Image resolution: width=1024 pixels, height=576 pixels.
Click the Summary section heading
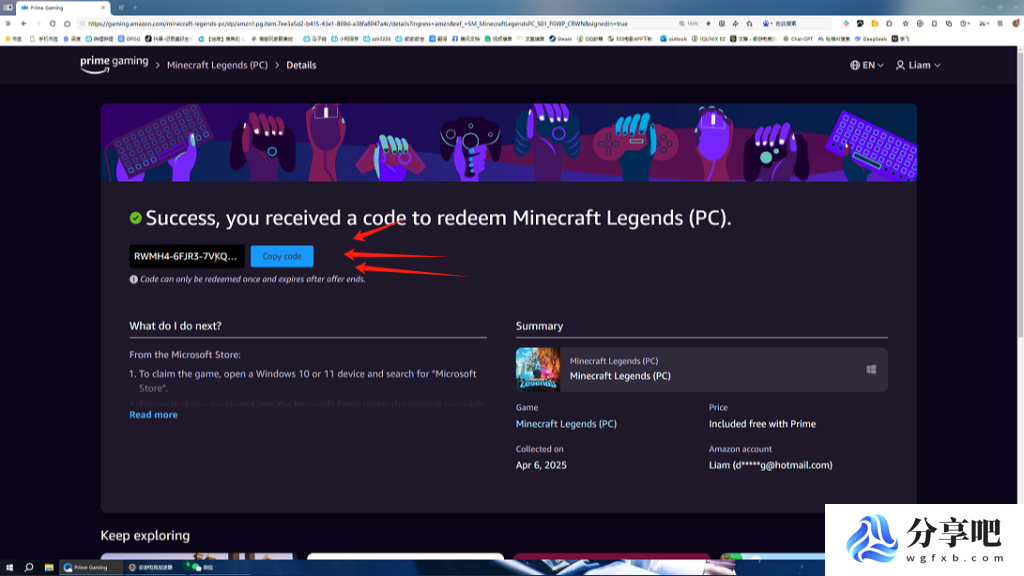pyautogui.click(x=539, y=326)
